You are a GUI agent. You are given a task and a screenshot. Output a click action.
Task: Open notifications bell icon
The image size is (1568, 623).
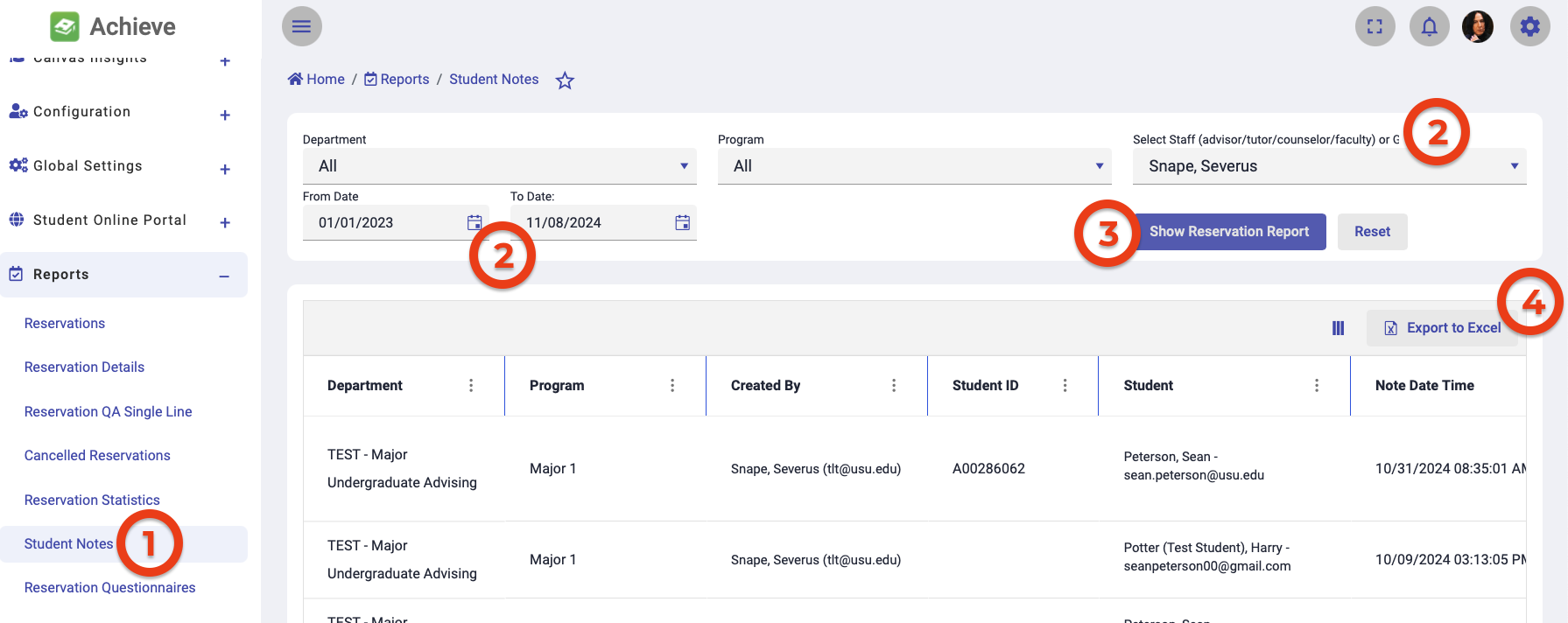(x=1429, y=26)
